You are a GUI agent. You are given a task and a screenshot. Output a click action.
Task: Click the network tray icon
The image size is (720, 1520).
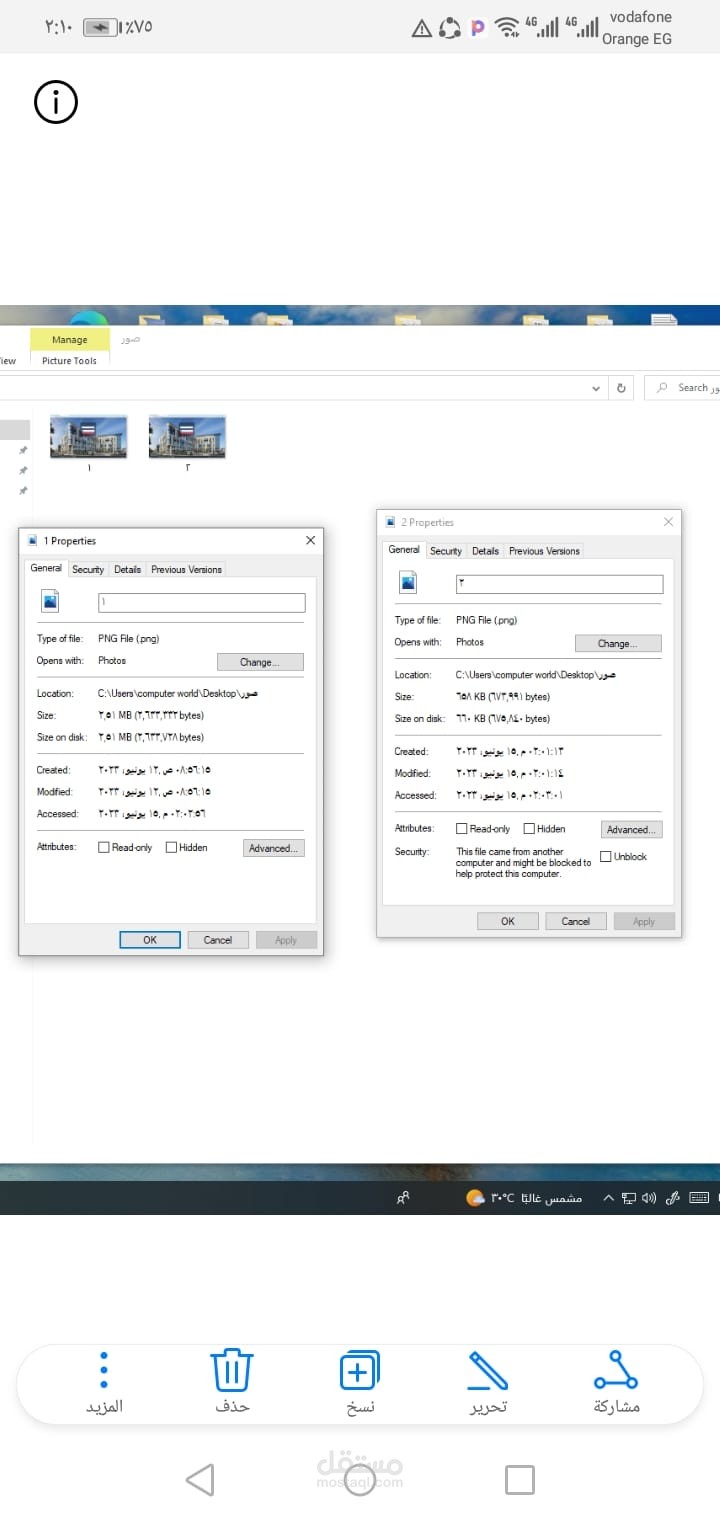pyautogui.click(x=629, y=1198)
